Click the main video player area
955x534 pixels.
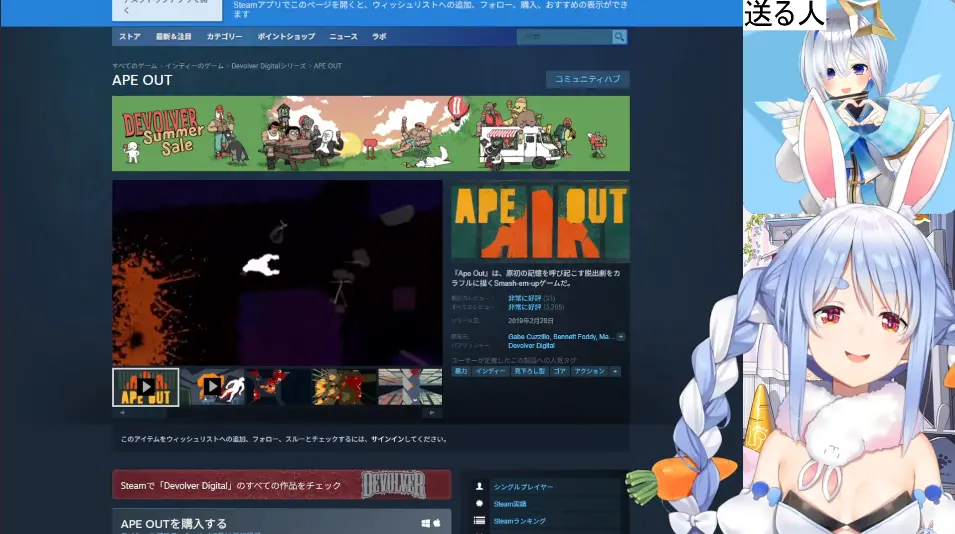277,273
